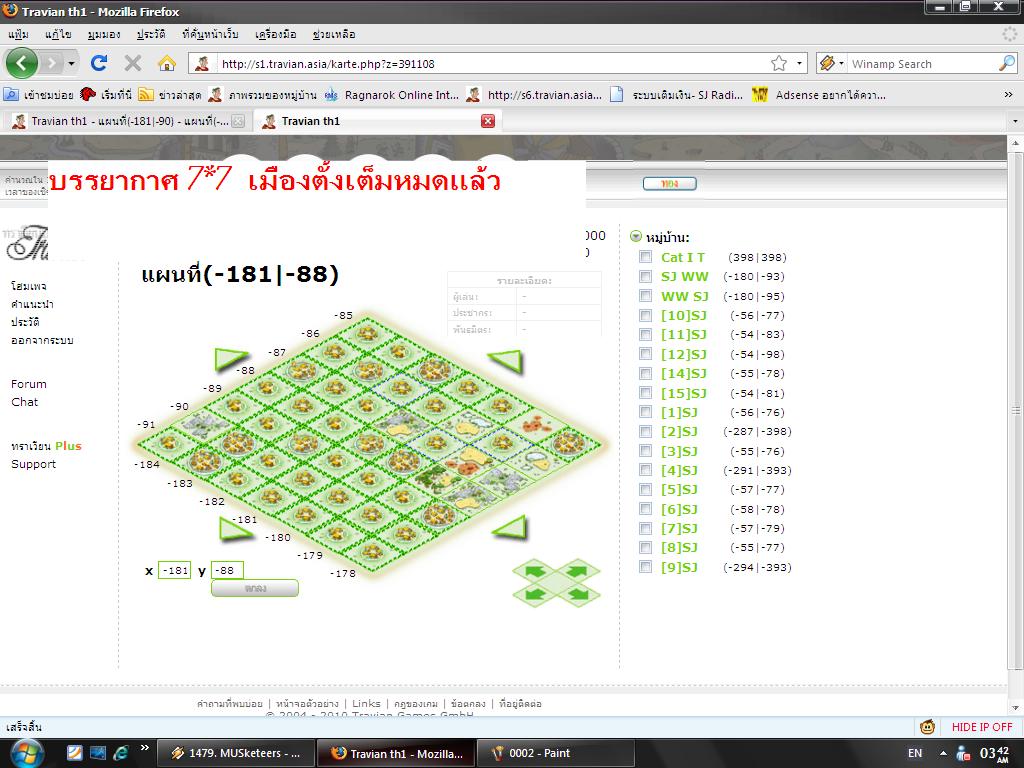Screen dimensions: 1024x768
Task: Click the Reload page icon
Action: (x=99, y=63)
